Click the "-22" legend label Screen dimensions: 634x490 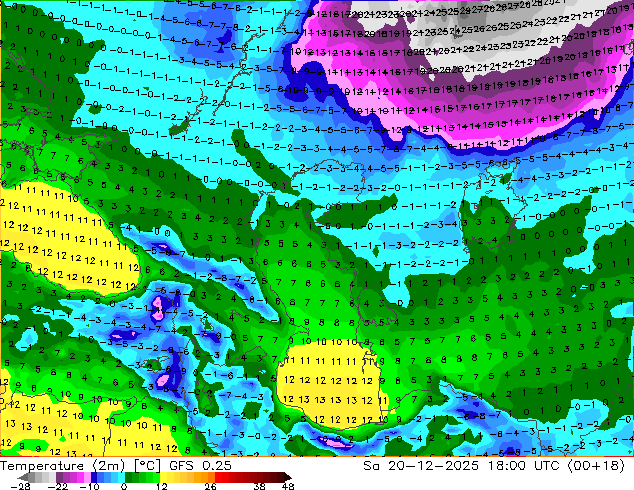(x=58, y=486)
